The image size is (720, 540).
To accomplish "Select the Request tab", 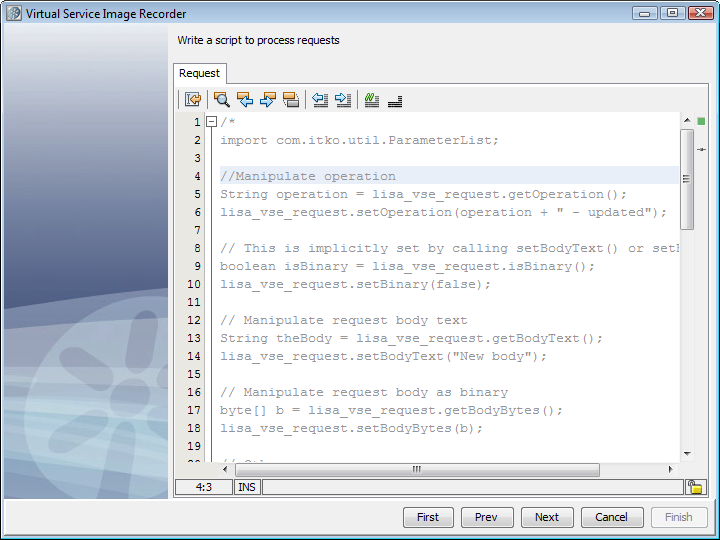I will tap(199, 73).
